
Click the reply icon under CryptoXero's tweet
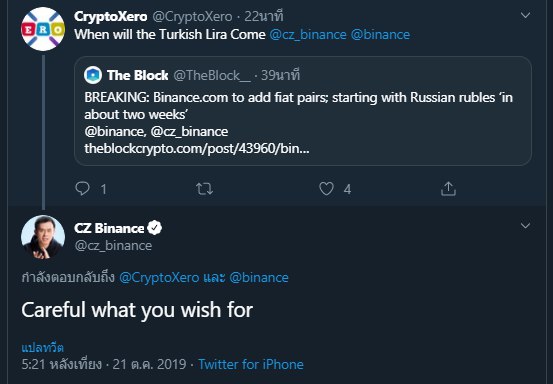83,188
